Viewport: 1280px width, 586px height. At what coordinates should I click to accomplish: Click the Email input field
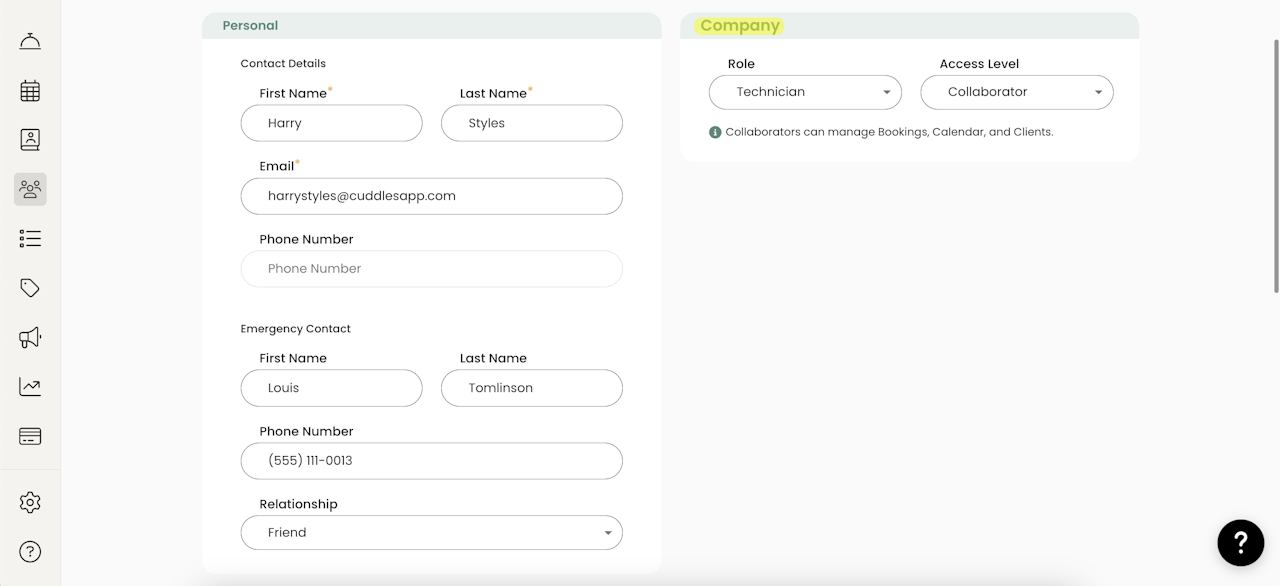pos(431,196)
